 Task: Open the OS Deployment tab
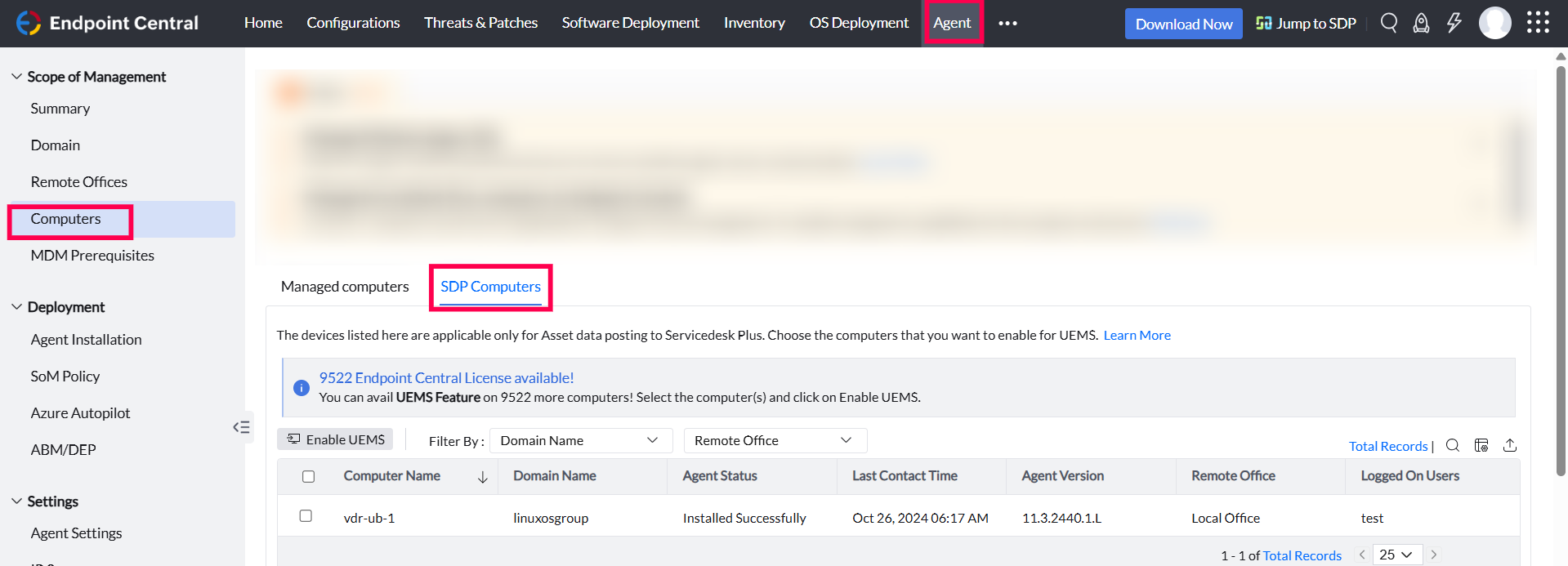[859, 23]
